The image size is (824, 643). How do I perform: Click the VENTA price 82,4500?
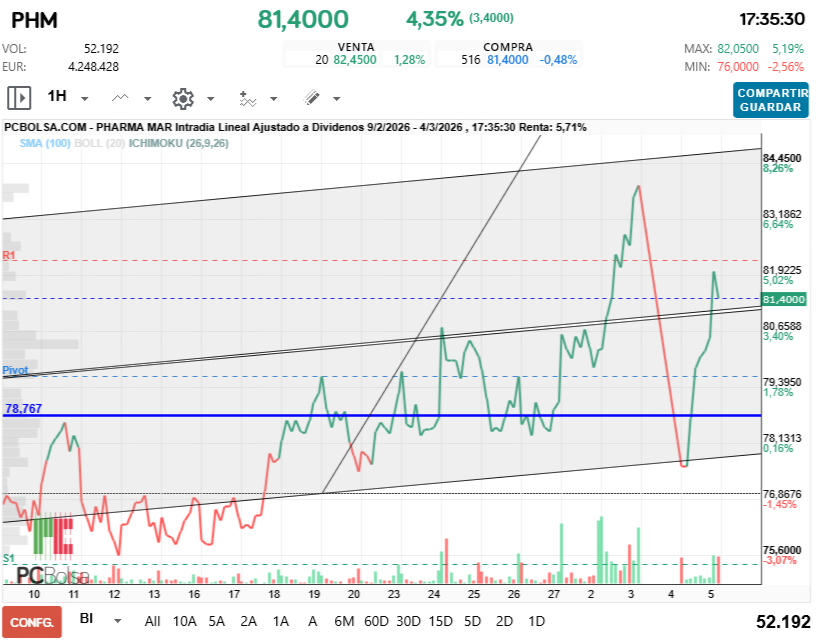coord(355,60)
